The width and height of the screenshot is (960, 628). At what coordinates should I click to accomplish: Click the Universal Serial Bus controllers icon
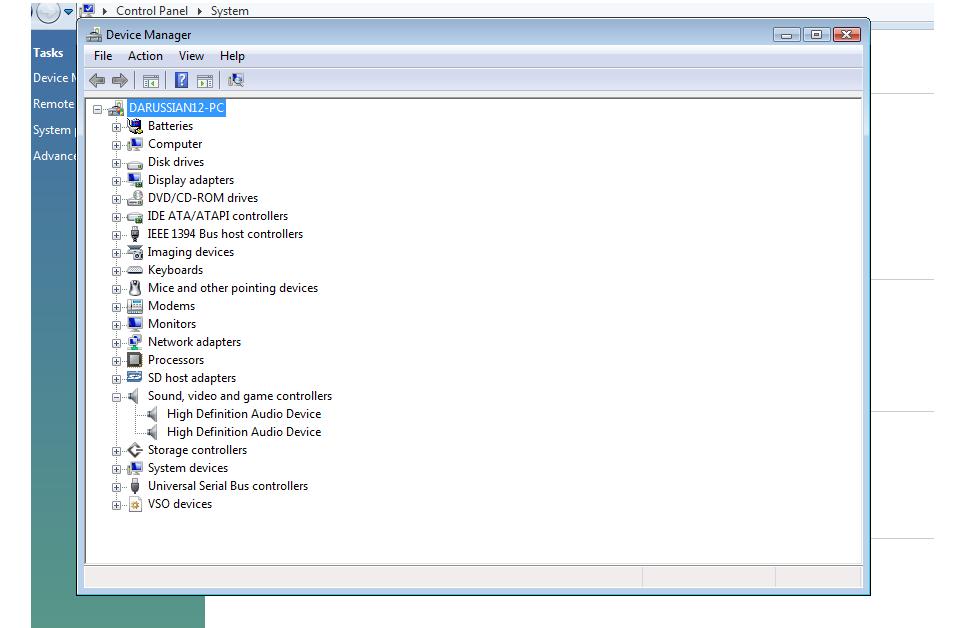(135, 486)
